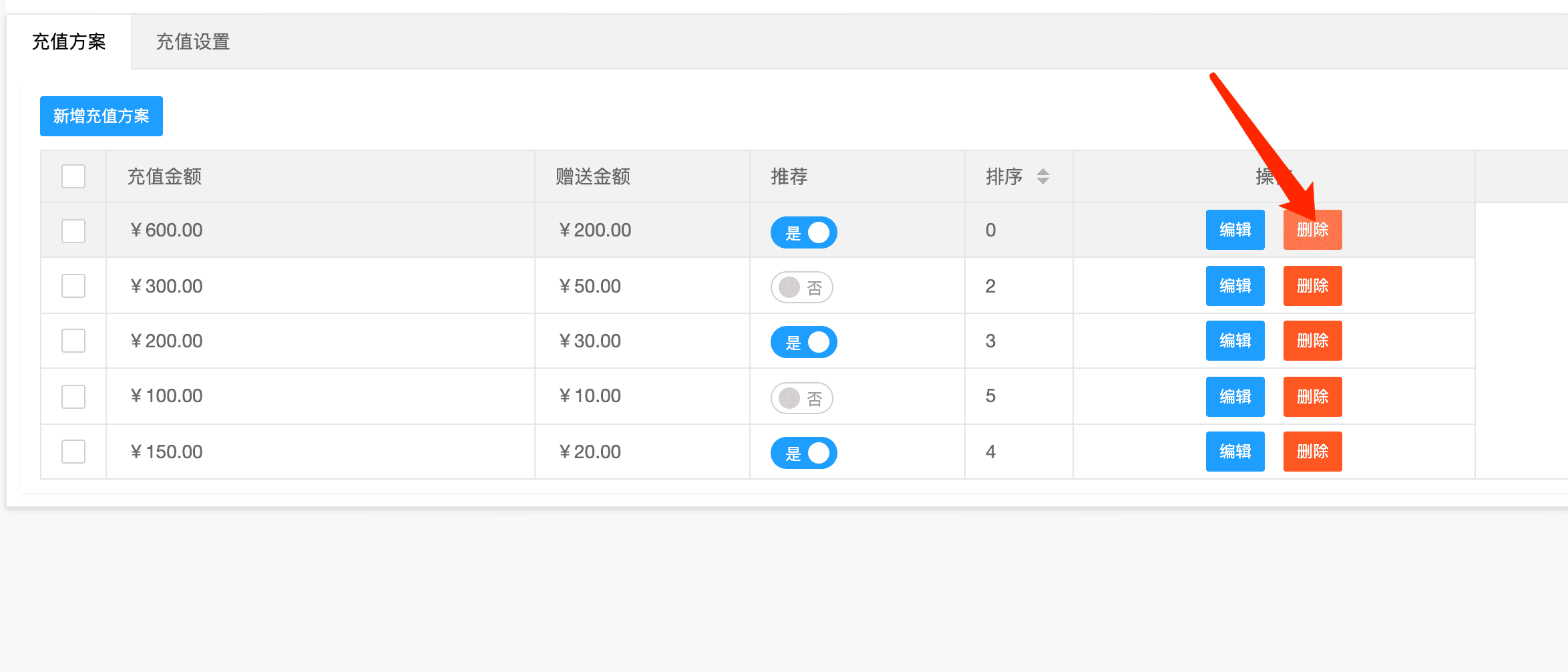Check the ¥100.00 row checkbox
This screenshot has width=1568, height=672.
click(x=73, y=397)
